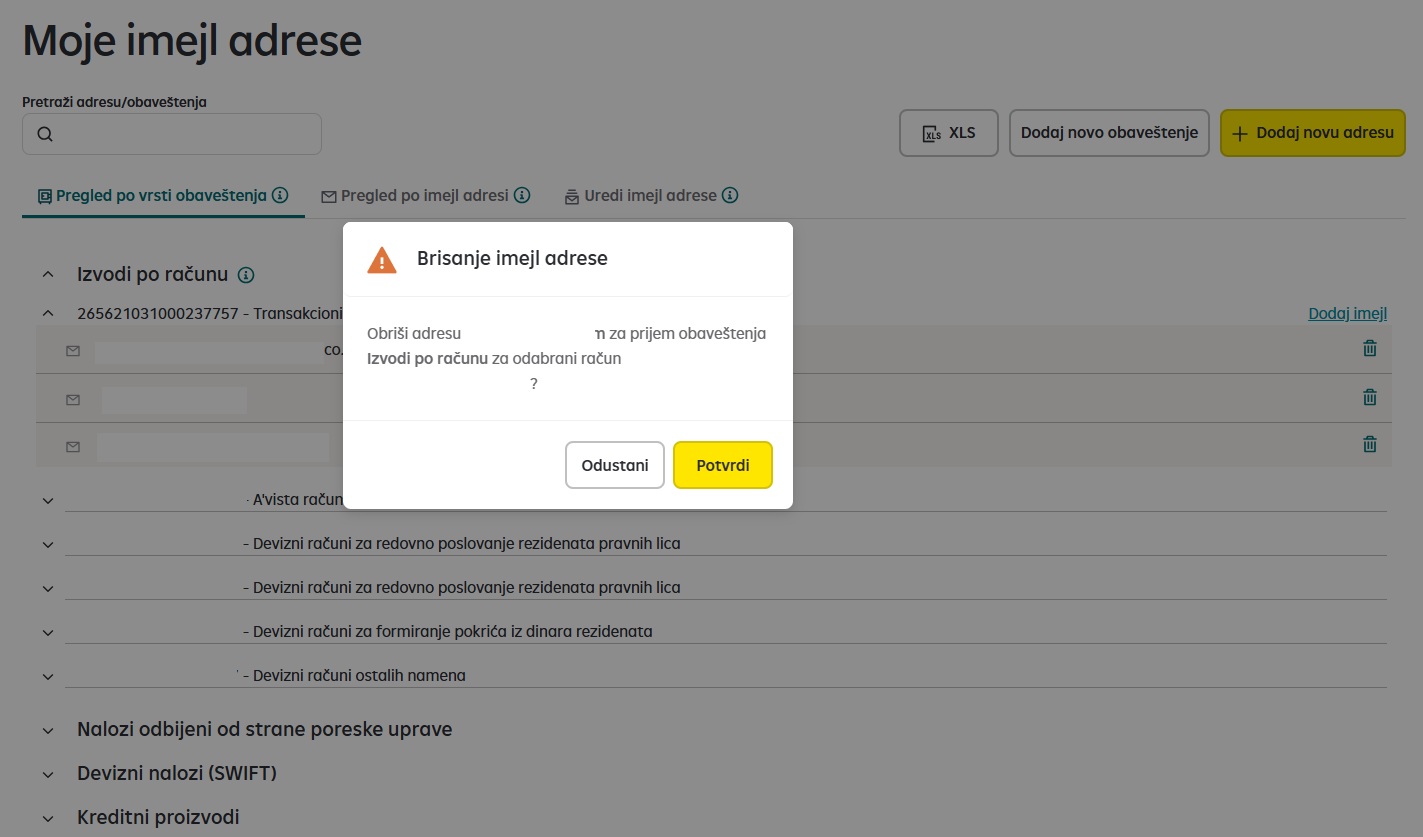
Task: Click the third row's trash delete icon
Action: point(1370,444)
